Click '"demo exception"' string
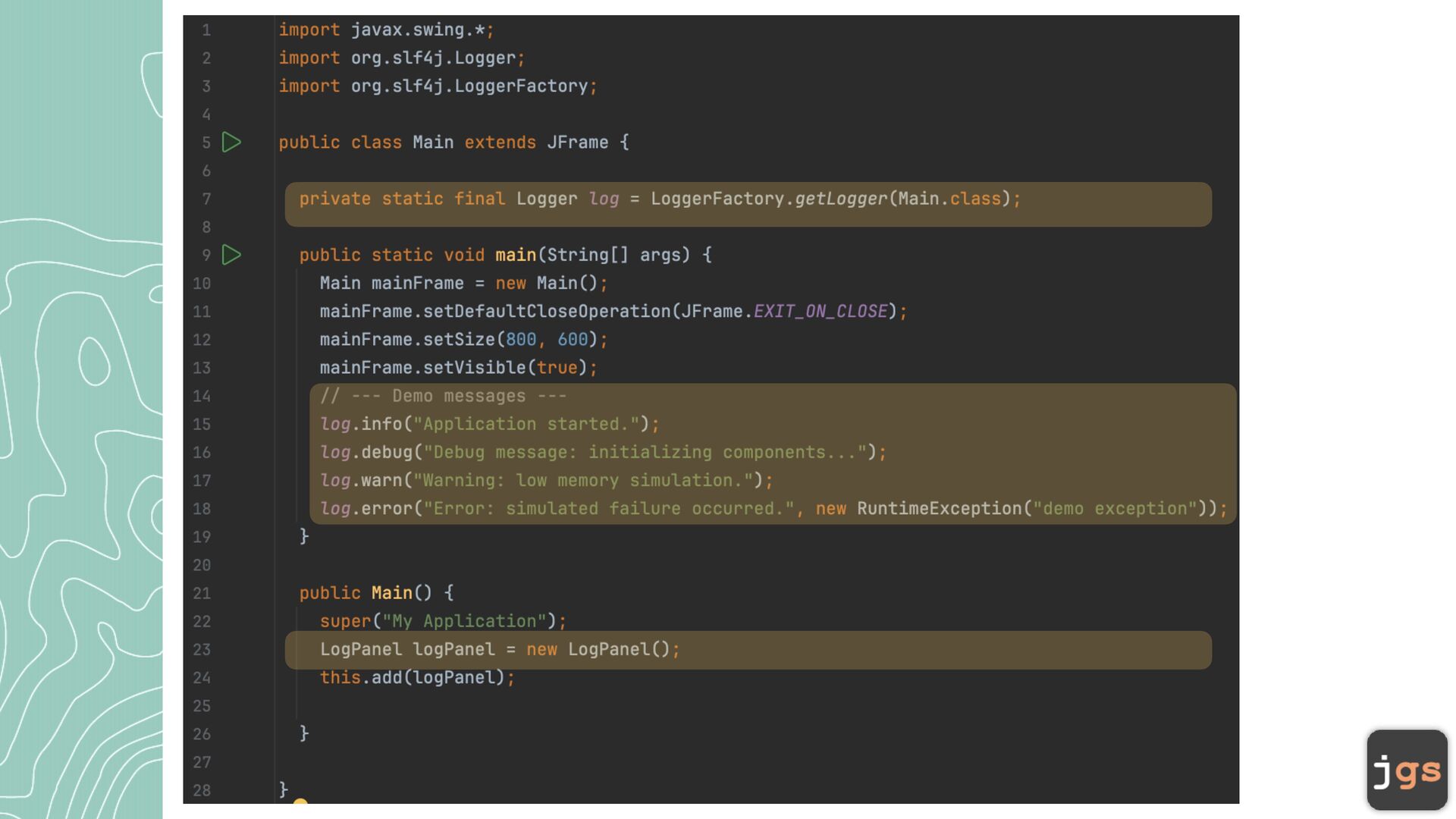The height and width of the screenshot is (819, 1456). tap(1115, 508)
